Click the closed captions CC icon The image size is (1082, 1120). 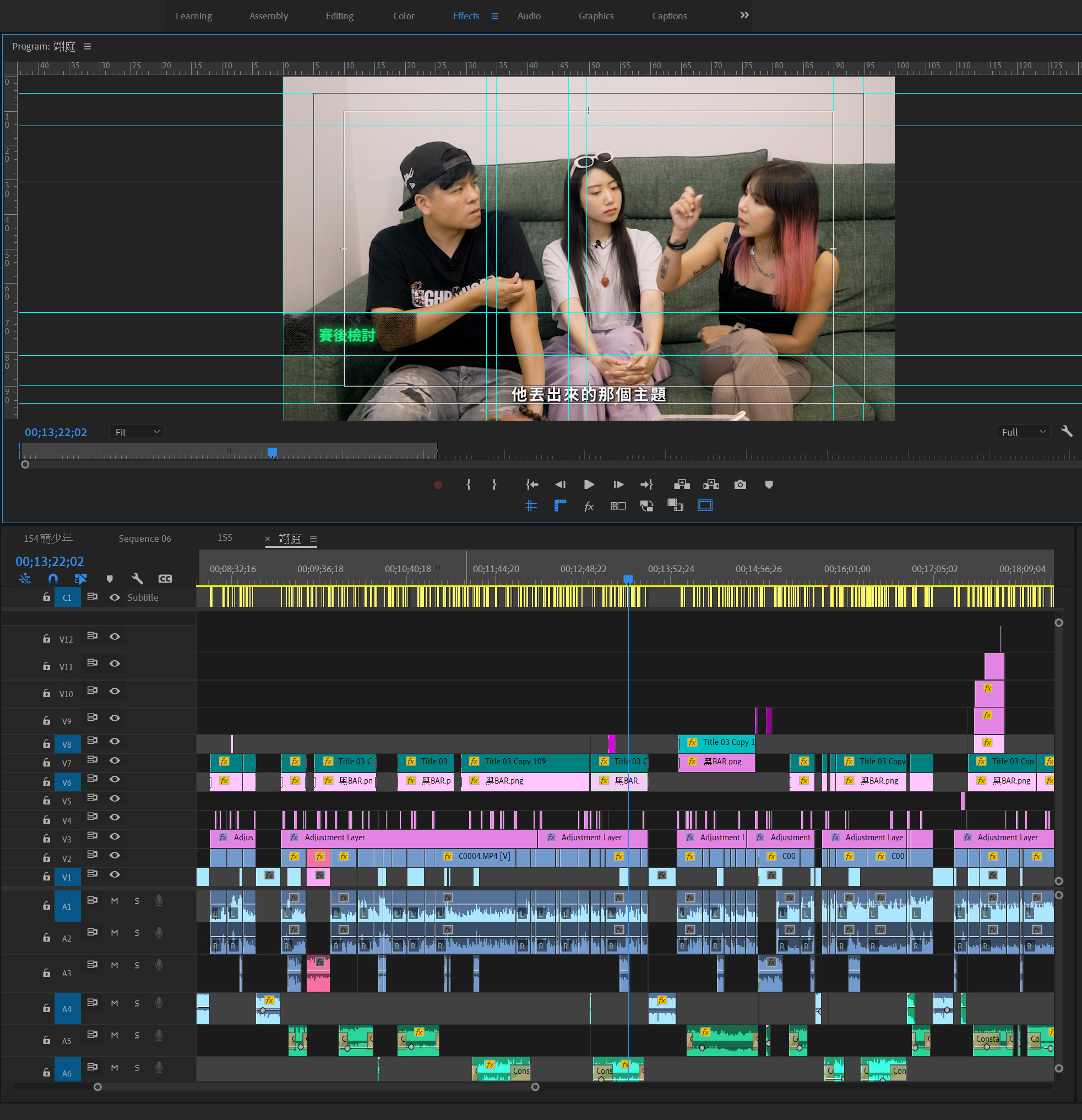click(x=165, y=578)
